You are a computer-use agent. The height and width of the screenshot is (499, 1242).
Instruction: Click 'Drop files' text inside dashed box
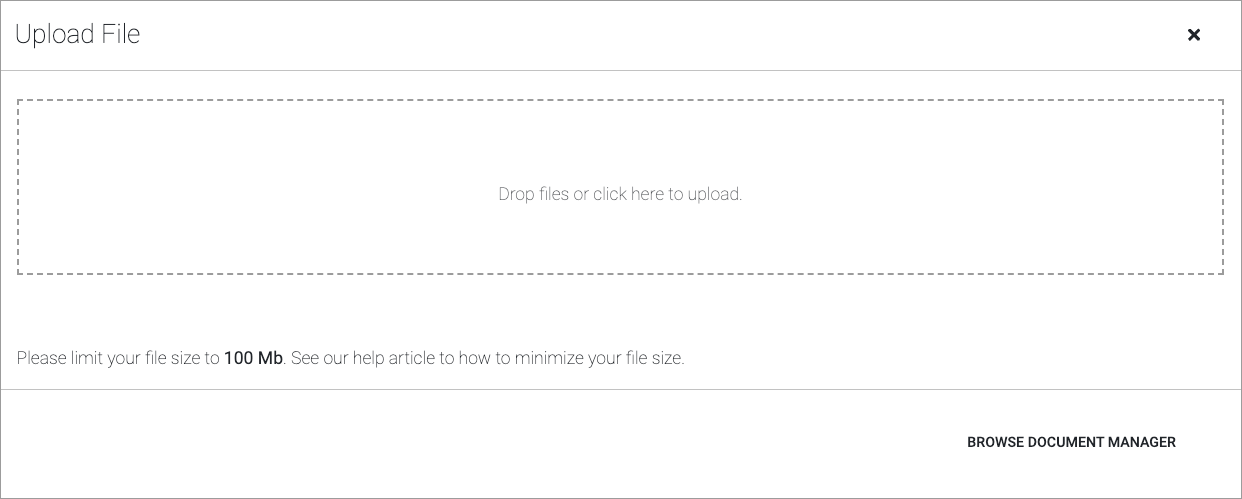tap(533, 194)
